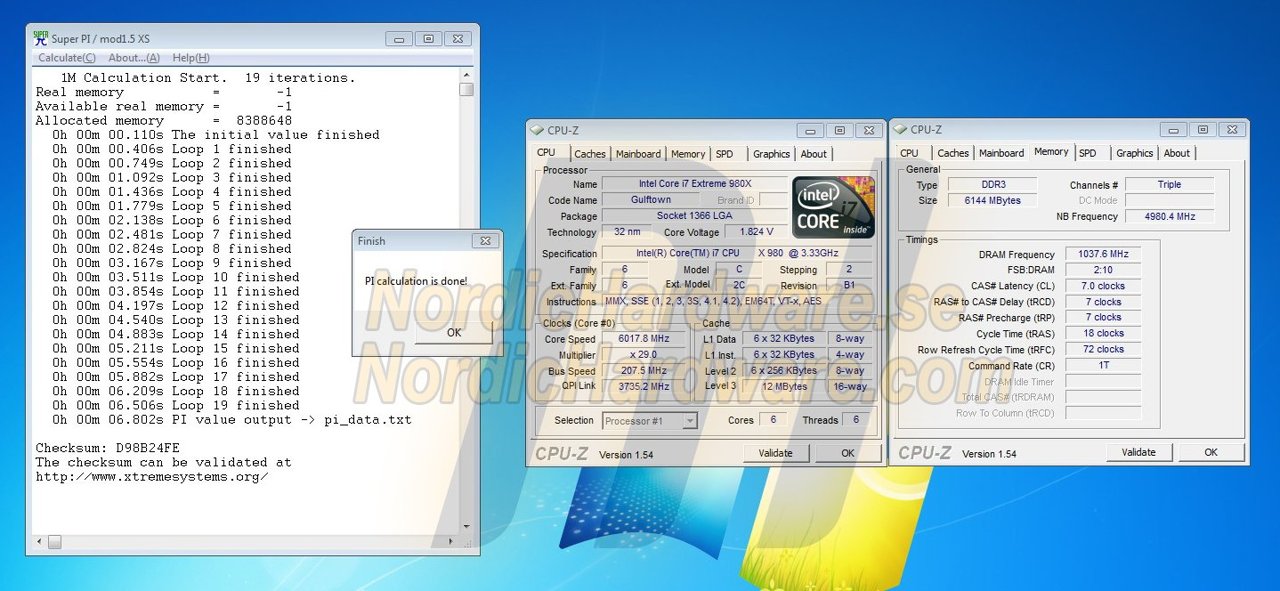The width and height of the screenshot is (1280, 591).
Task: Switch to Memory tab in left CPU-Z window
Action: pos(688,154)
